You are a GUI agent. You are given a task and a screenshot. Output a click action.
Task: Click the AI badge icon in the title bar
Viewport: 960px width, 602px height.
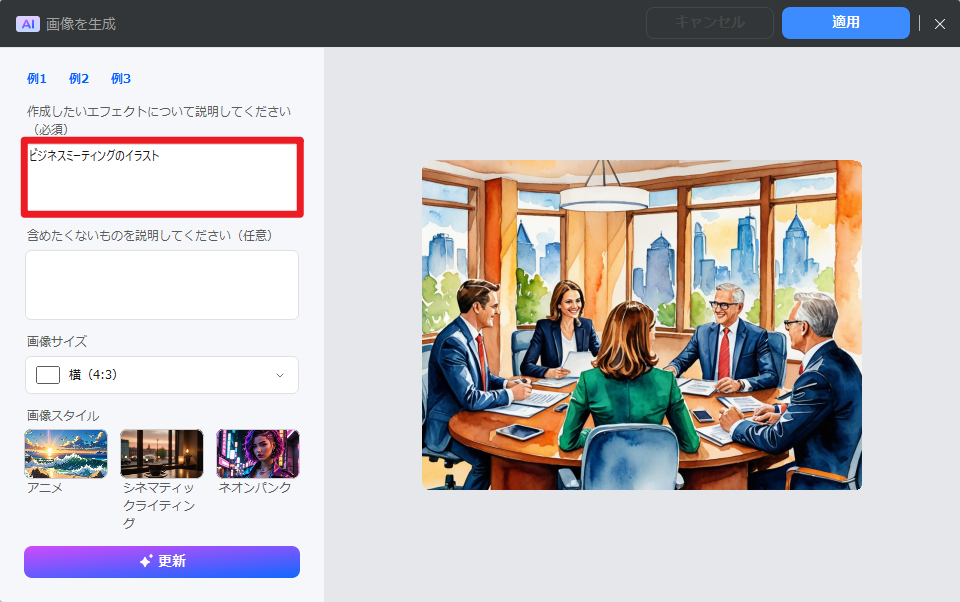[x=28, y=24]
